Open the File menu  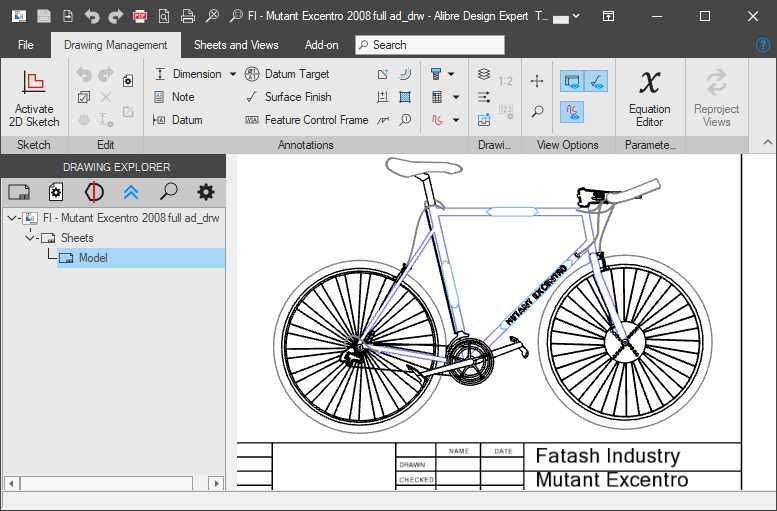point(26,45)
